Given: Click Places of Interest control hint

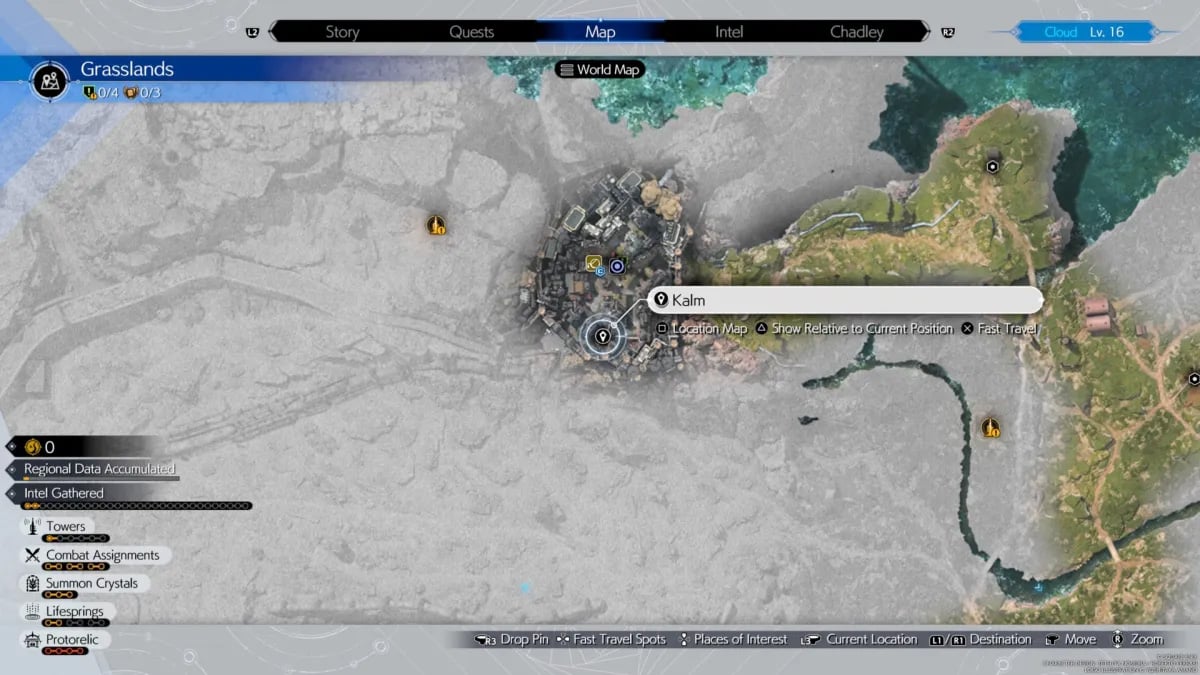Looking at the screenshot, I should point(732,639).
